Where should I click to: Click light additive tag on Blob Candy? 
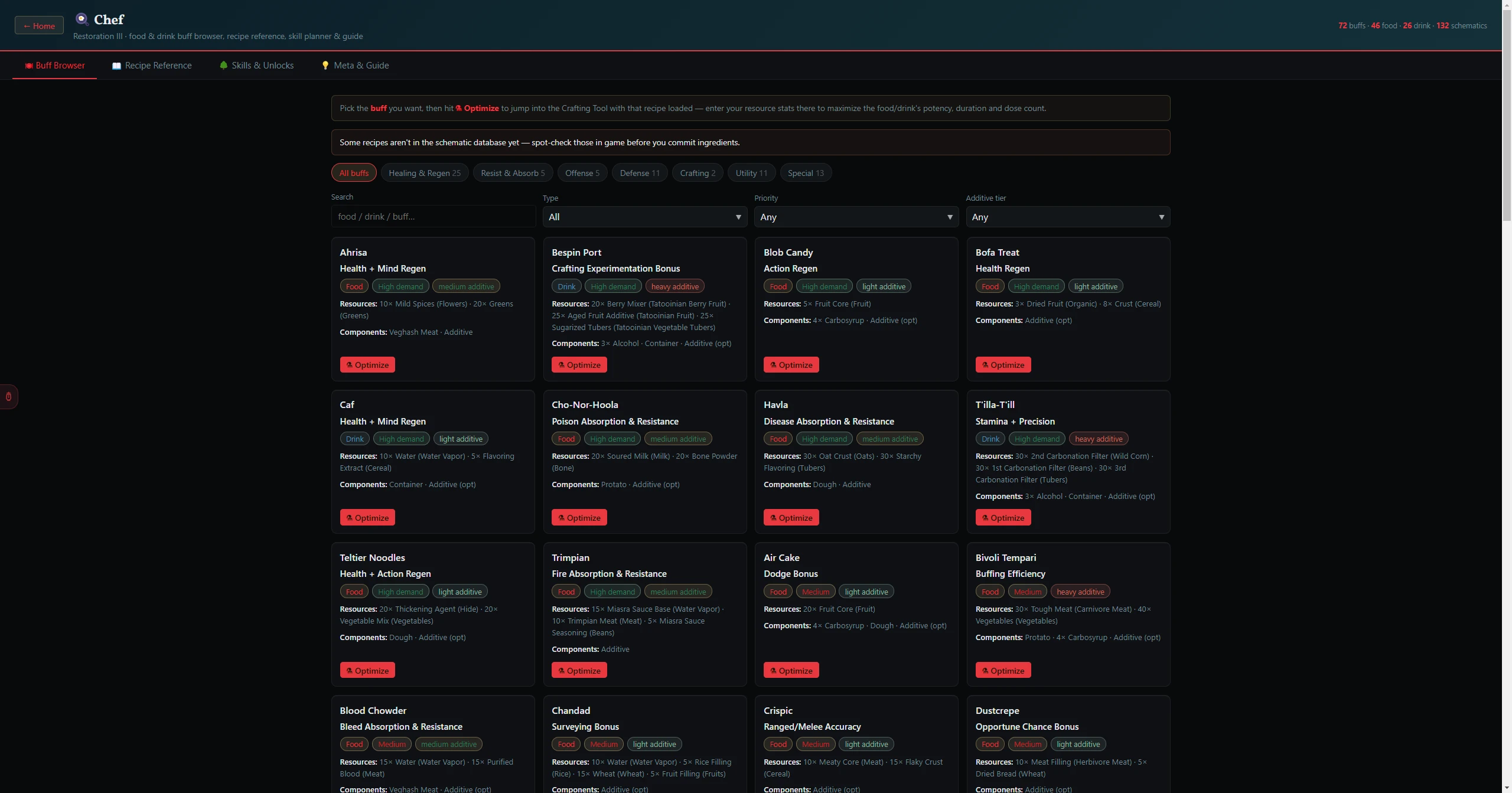(x=884, y=286)
